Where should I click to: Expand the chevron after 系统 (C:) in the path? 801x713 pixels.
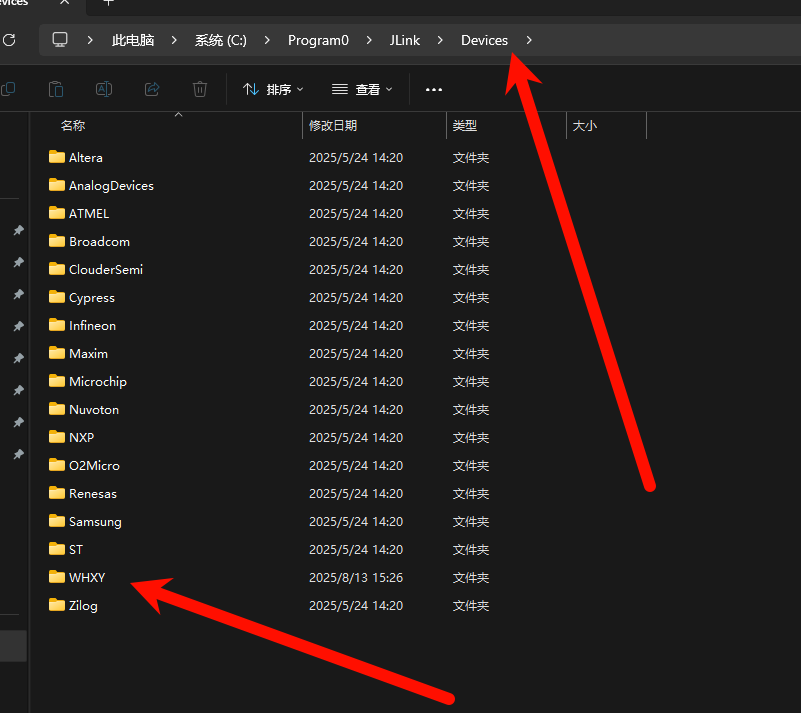click(267, 40)
